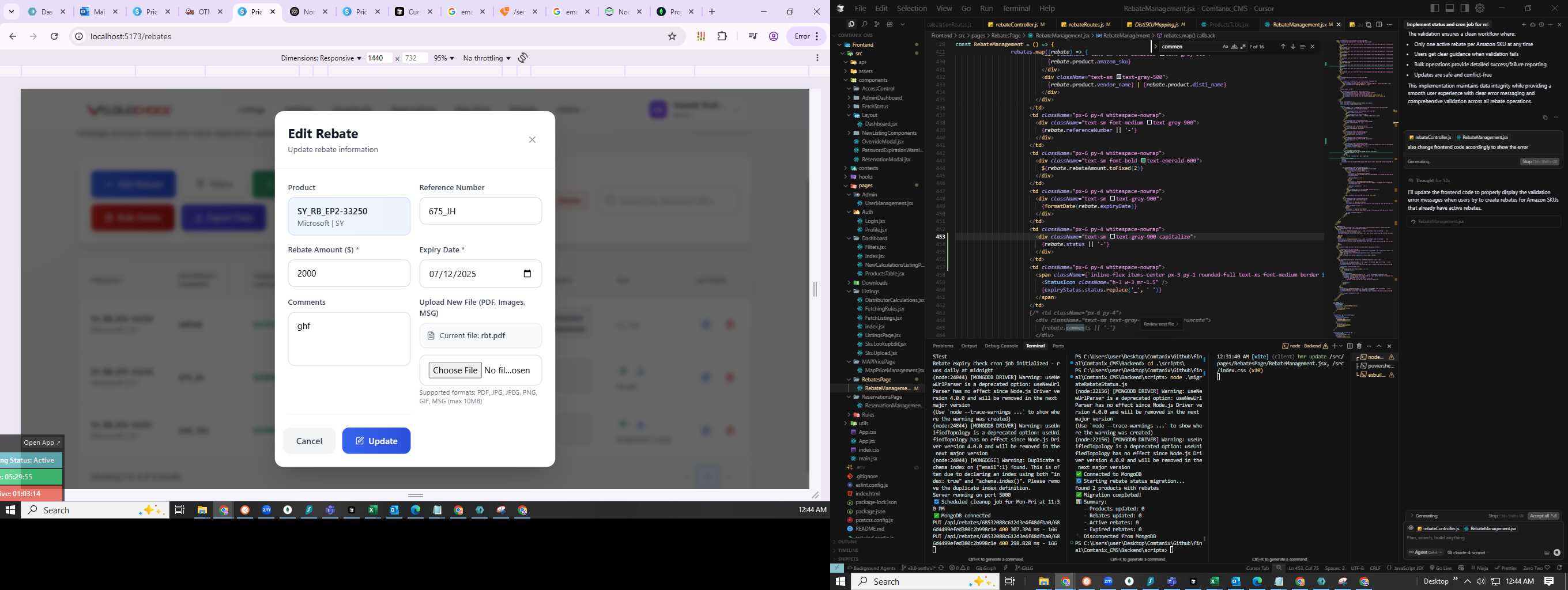This screenshot has height=590, width=1568.
Task: Switch to Problems panel tab
Action: (x=943, y=346)
